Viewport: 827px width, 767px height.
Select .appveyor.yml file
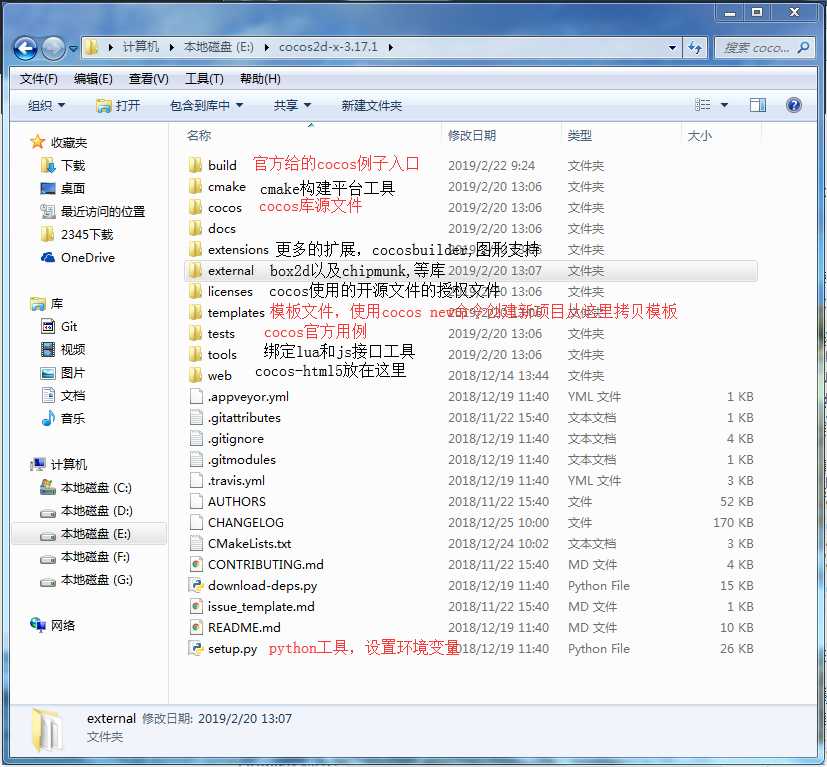point(239,397)
